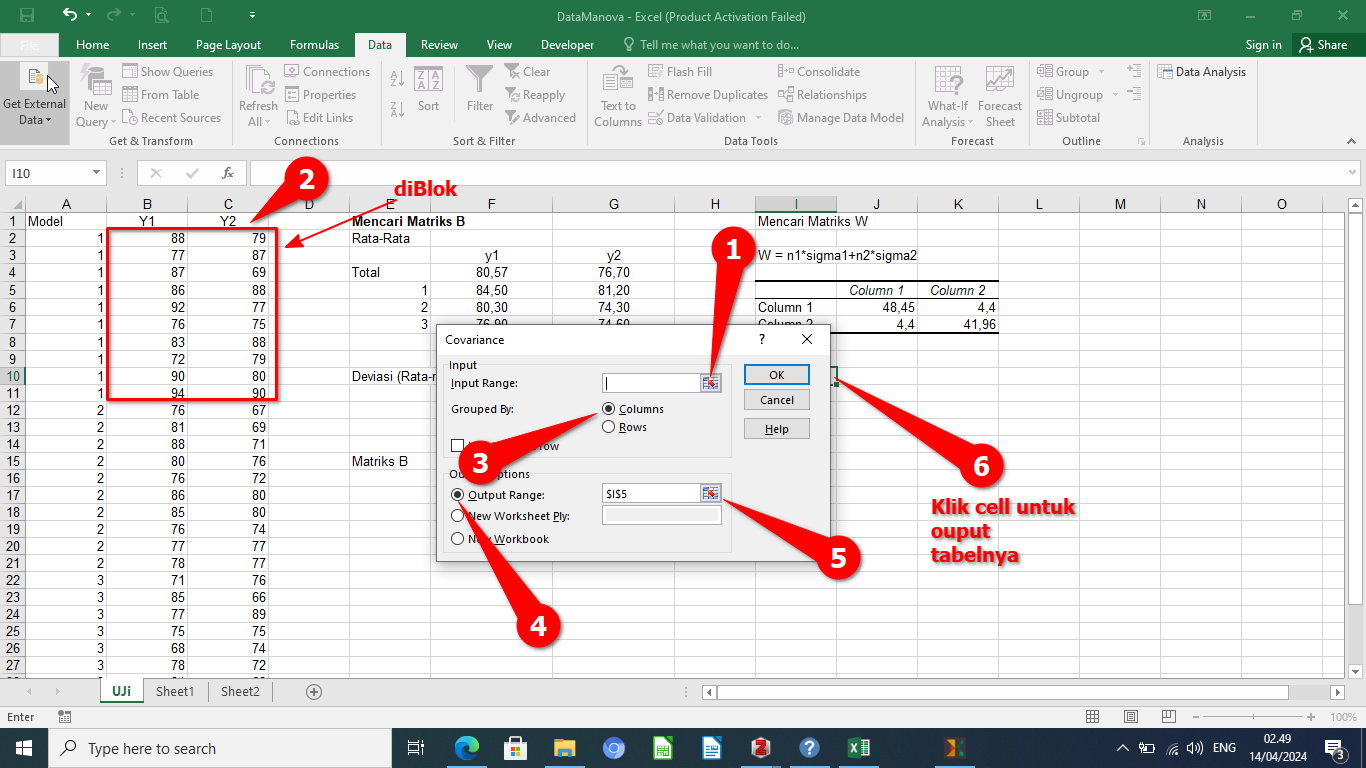Switch to the Formulas ribbon tab

coord(314,45)
